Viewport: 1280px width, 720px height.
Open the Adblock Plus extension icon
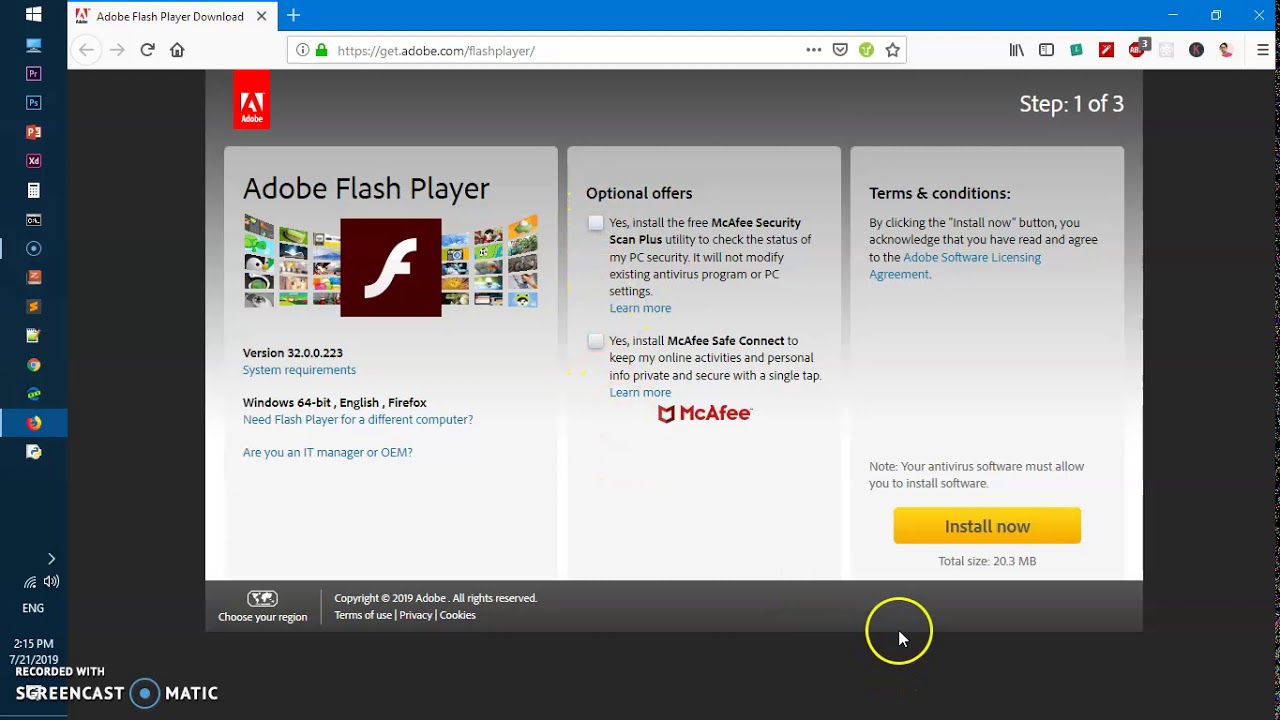click(1138, 49)
